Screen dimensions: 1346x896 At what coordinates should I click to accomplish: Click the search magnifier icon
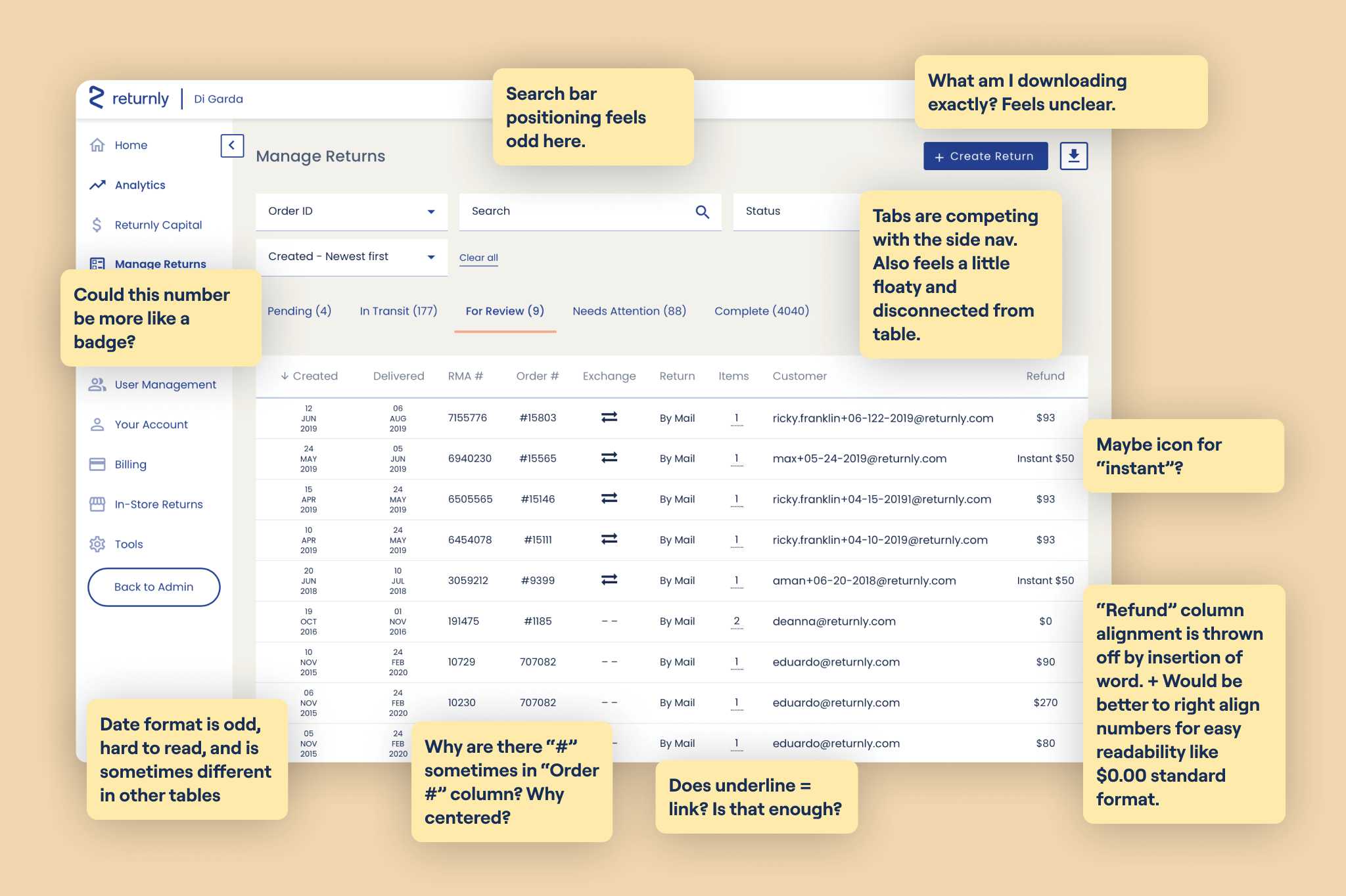pyautogui.click(x=703, y=212)
